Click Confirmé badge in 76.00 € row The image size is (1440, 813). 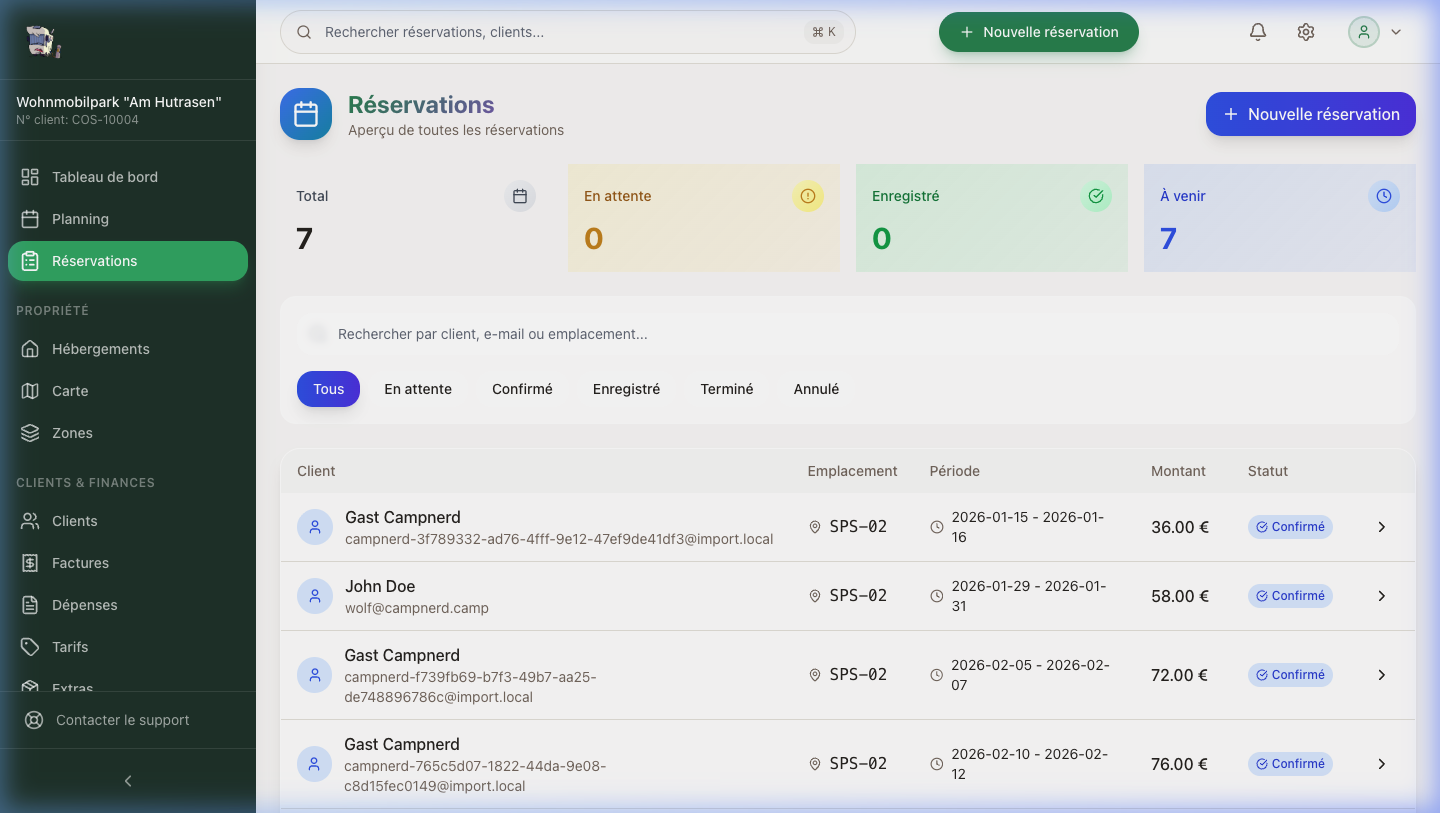[x=1290, y=764]
